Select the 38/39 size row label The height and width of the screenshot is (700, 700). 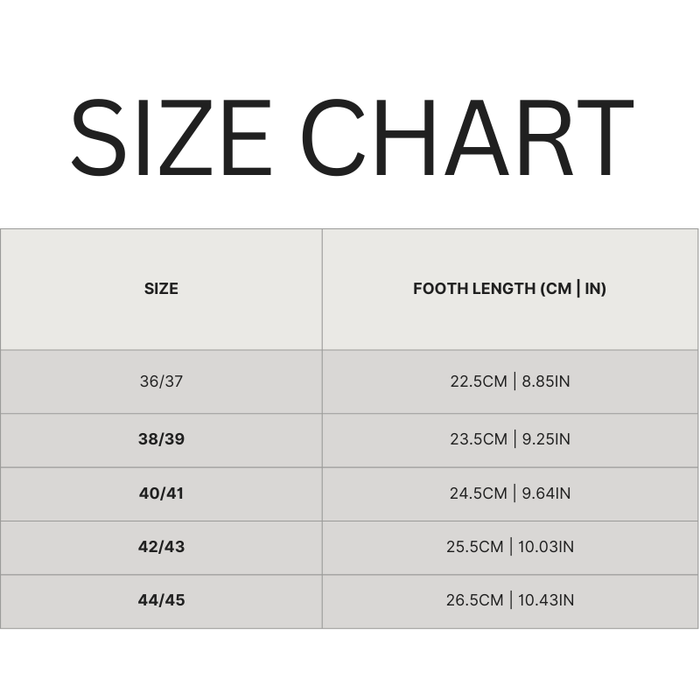click(x=161, y=439)
